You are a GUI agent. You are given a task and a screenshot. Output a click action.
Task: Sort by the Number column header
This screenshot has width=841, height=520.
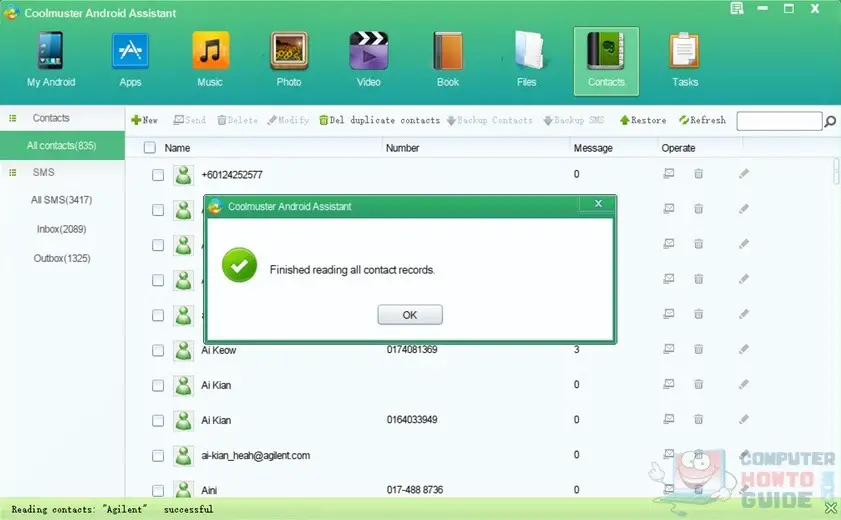[402, 148]
